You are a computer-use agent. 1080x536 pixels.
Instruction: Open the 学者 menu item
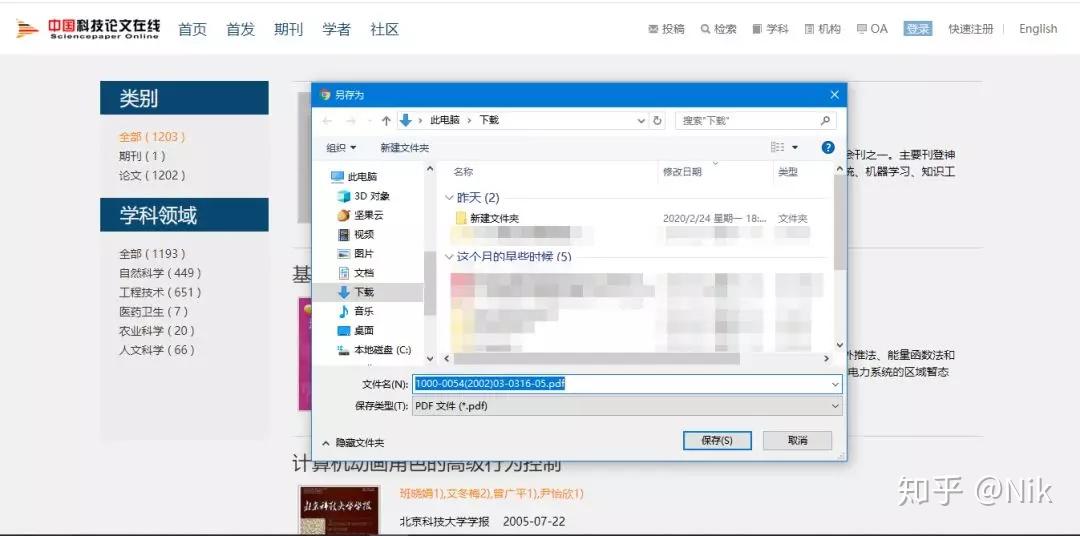coord(336,29)
